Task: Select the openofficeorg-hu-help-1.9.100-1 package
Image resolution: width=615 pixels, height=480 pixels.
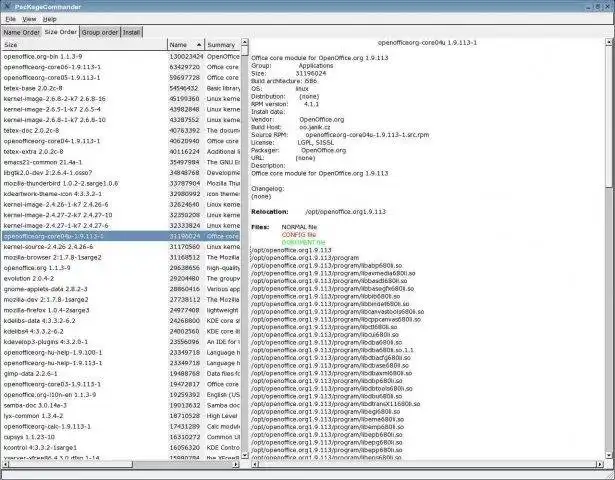Action: (x=121, y=353)
